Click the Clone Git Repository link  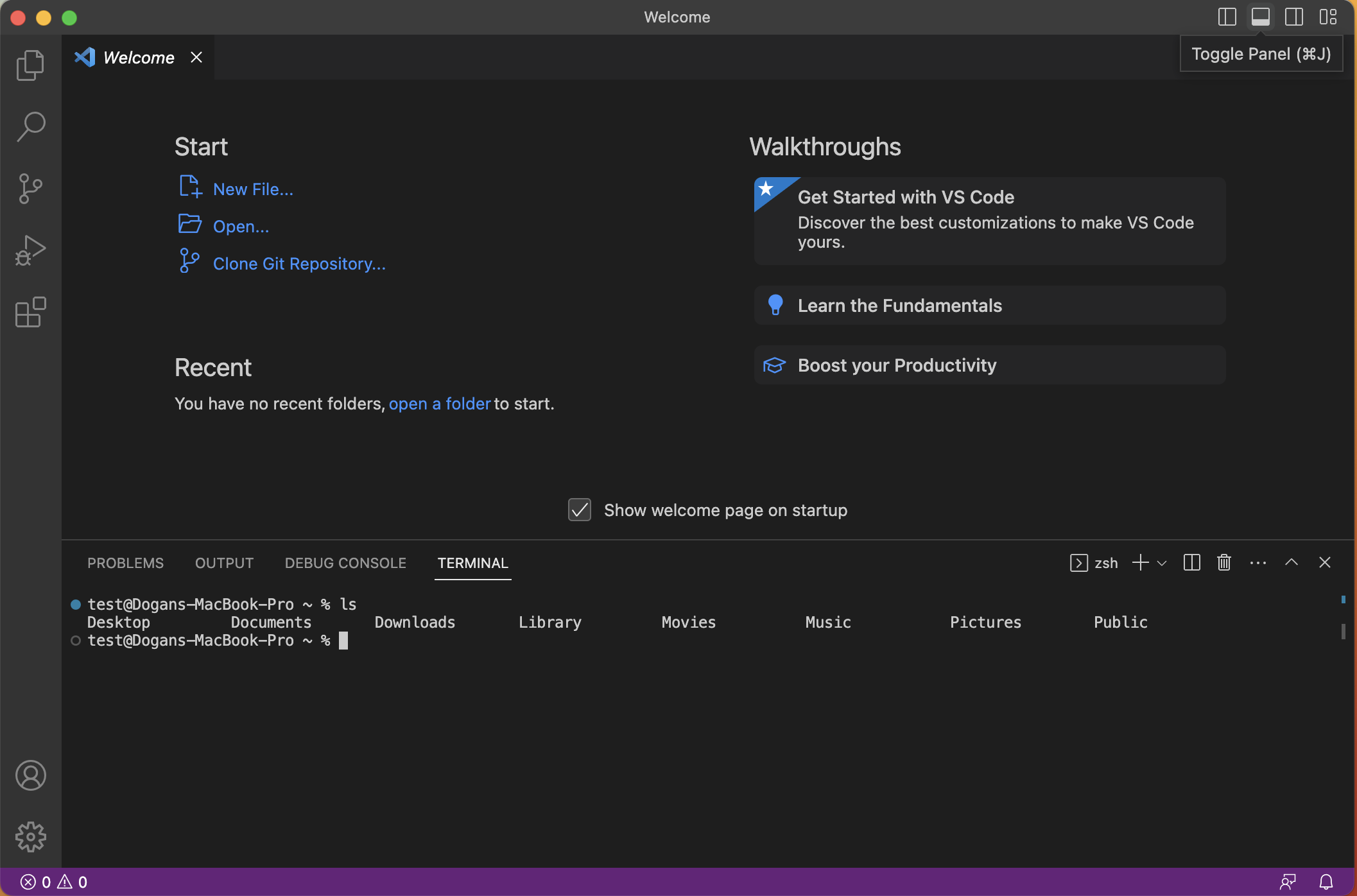pos(299,264)
